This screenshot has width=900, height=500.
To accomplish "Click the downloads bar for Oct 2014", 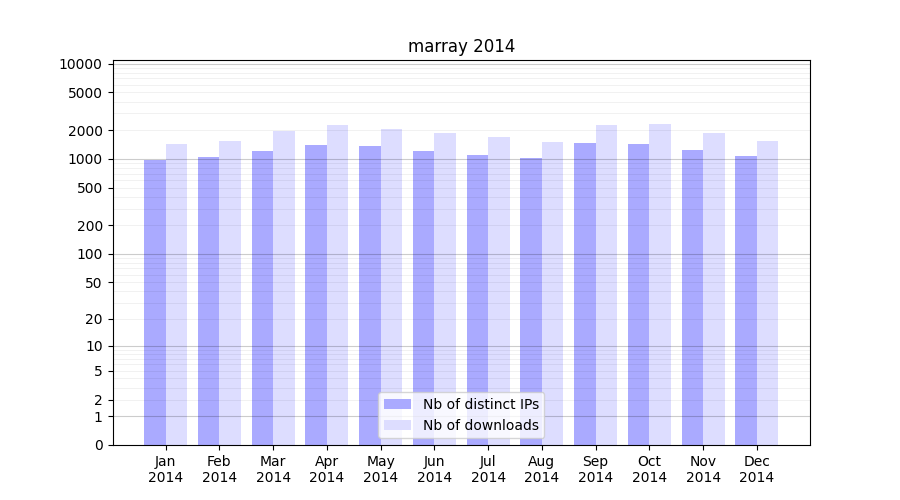I will (x=660, y=285).
